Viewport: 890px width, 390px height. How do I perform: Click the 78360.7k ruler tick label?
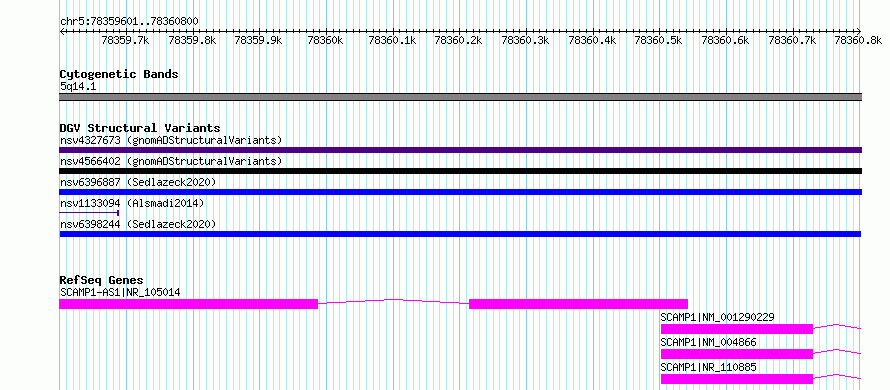[x=792, y=40]
